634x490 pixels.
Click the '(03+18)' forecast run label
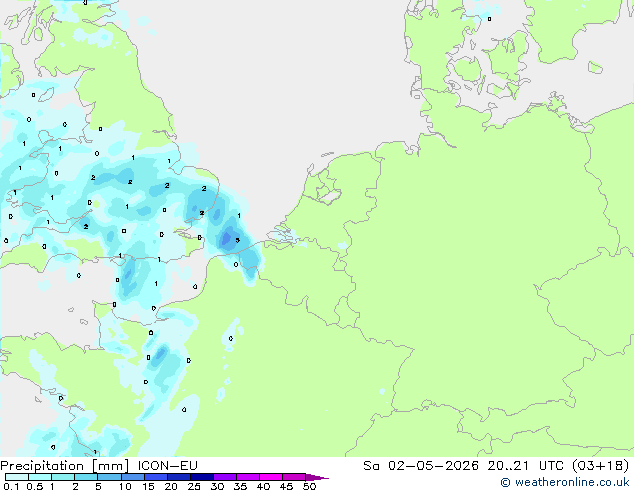tap(600, 466)
